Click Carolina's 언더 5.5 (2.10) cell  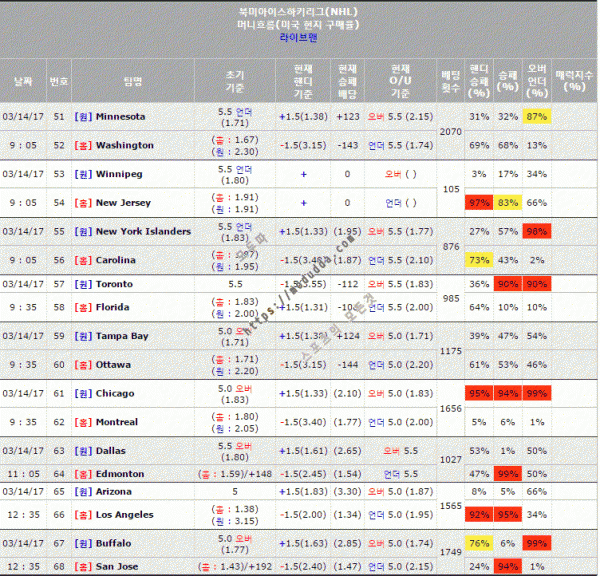click(400, 260)
